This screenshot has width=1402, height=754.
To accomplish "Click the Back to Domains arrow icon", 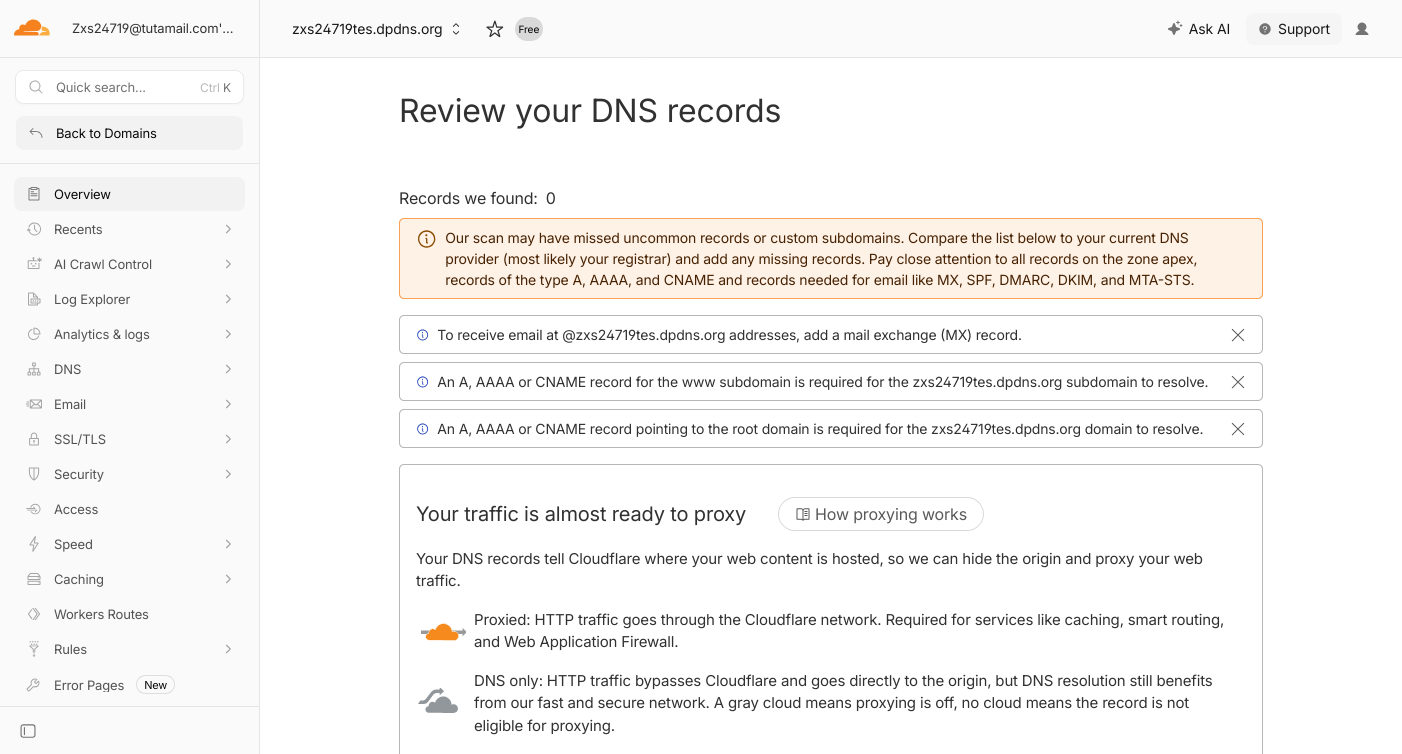I will pyautogui.click(x=36, y=133).
